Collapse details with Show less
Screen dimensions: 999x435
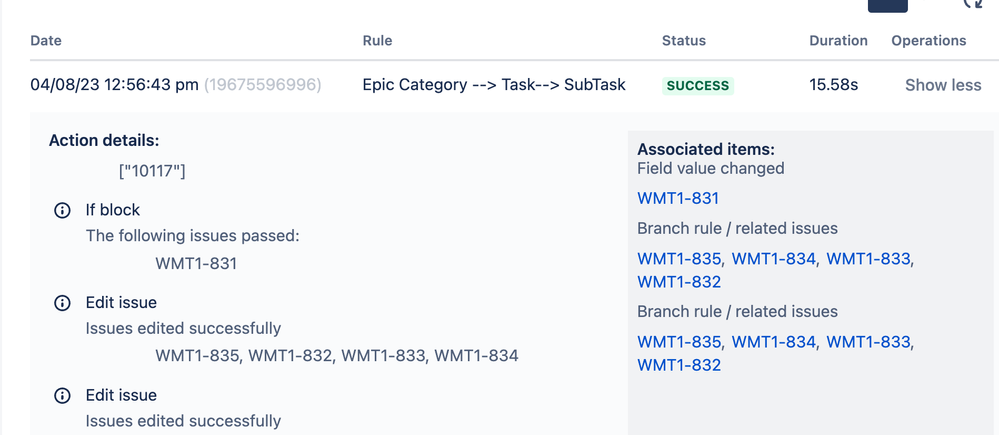(x=943, y=85)
